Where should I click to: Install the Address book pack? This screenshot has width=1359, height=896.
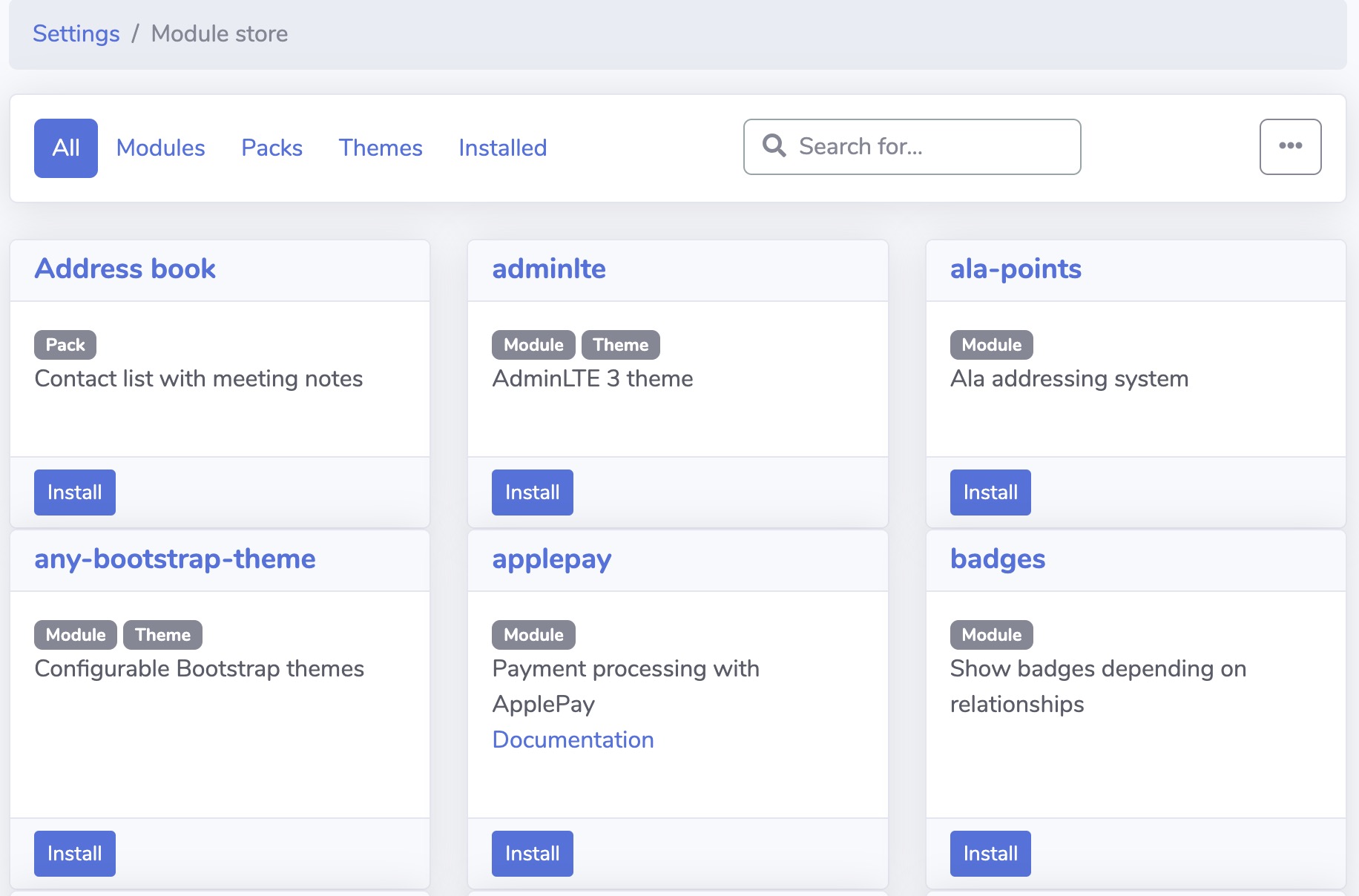click(74, 492)
